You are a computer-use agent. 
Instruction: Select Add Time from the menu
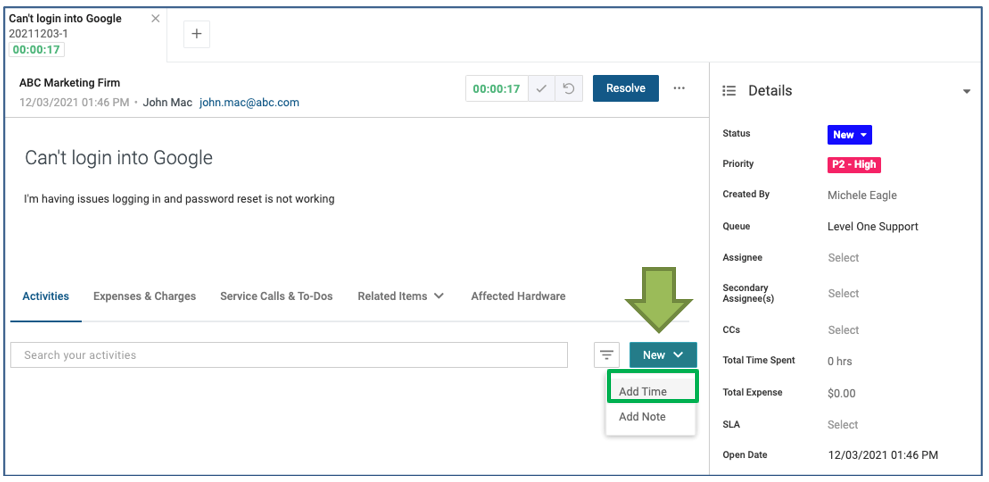click(643, 391)
